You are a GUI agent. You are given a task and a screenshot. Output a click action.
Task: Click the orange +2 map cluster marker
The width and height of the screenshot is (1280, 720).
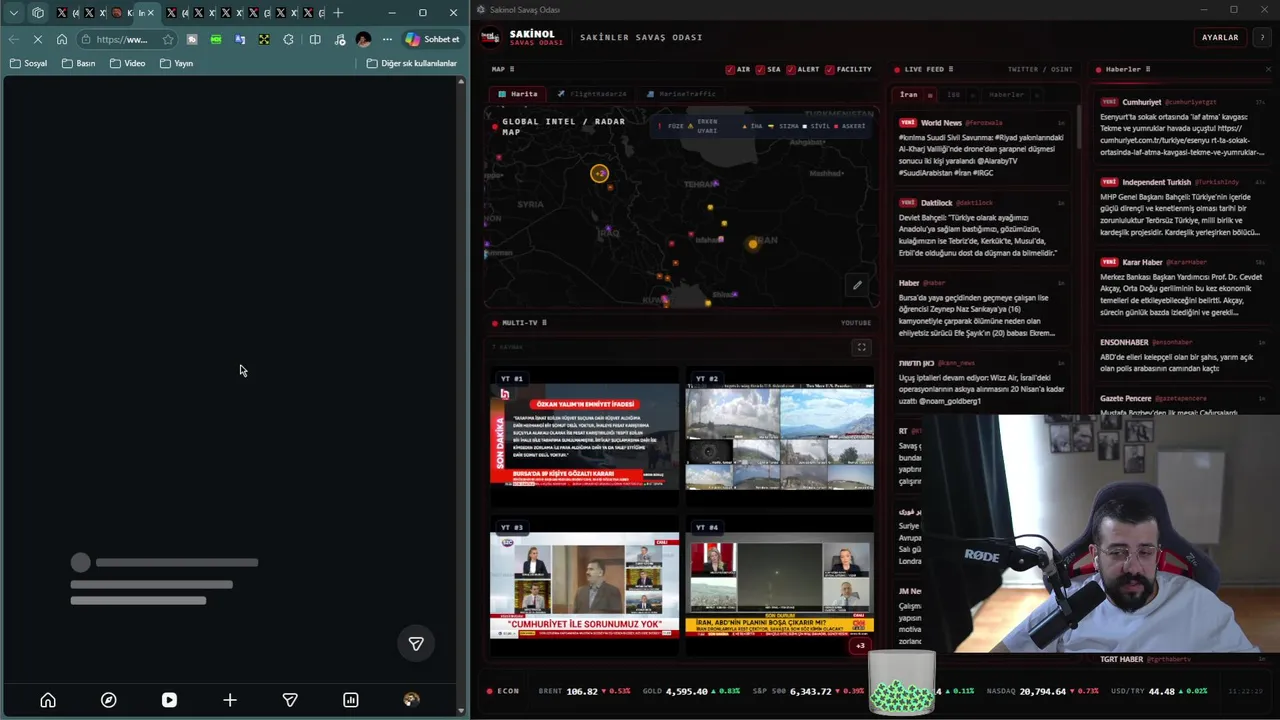click(599, 173)
